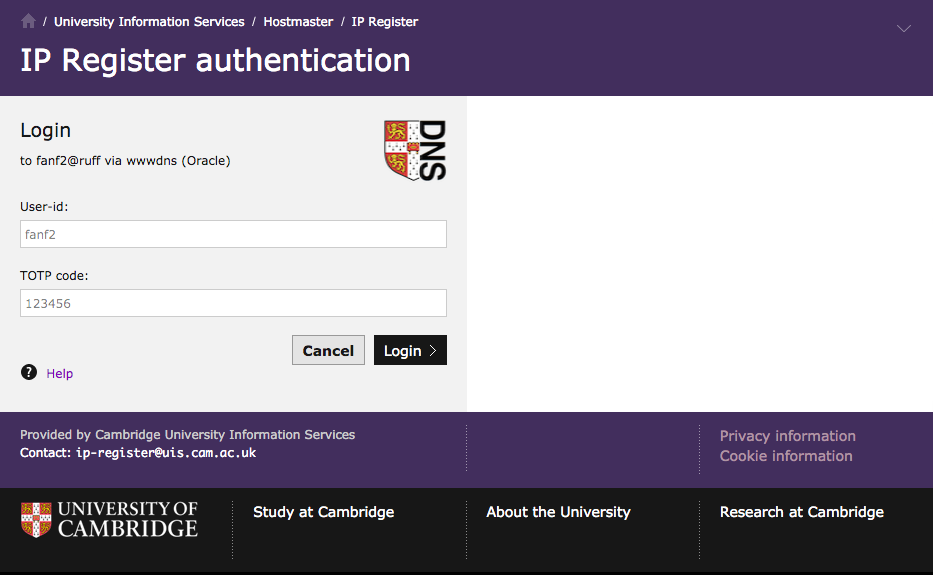The width and height of the screenshot is (933, 575).
Task: Select the IP Register breadcrumb link
Action: point(385,21)
